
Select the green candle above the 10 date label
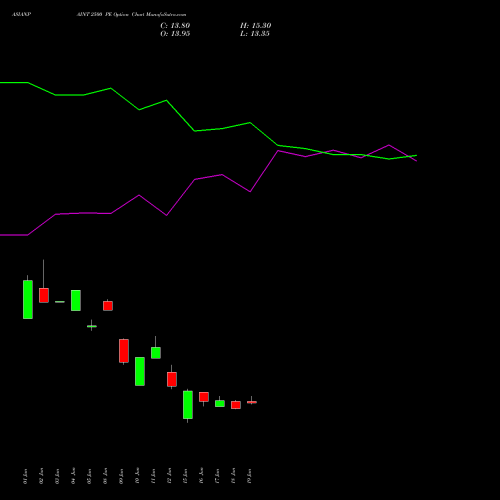[x=140, y=371]
